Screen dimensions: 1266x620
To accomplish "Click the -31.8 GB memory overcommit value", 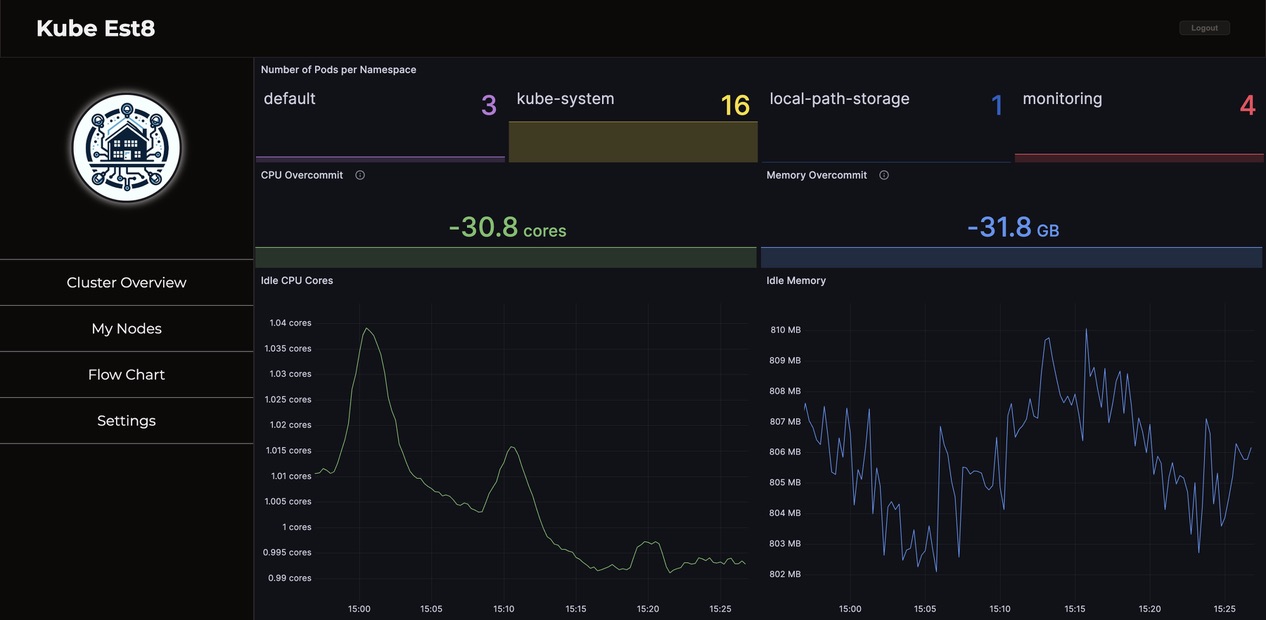I will (x=1012, y=228).
